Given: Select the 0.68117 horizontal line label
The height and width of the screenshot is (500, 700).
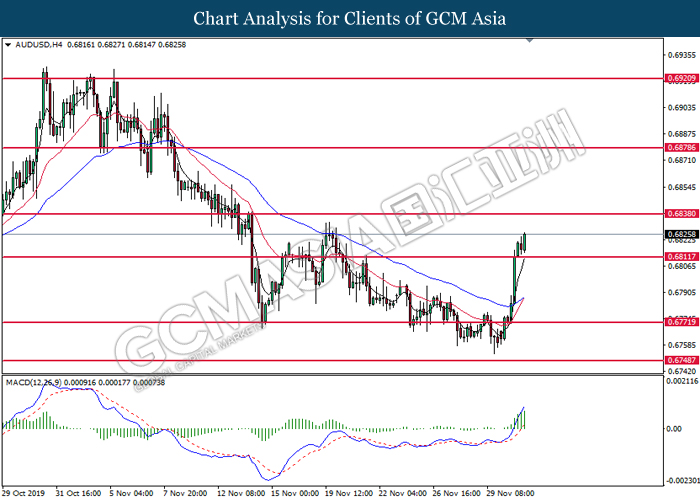Looking at the screenshot, I should [x=681, y=257].
